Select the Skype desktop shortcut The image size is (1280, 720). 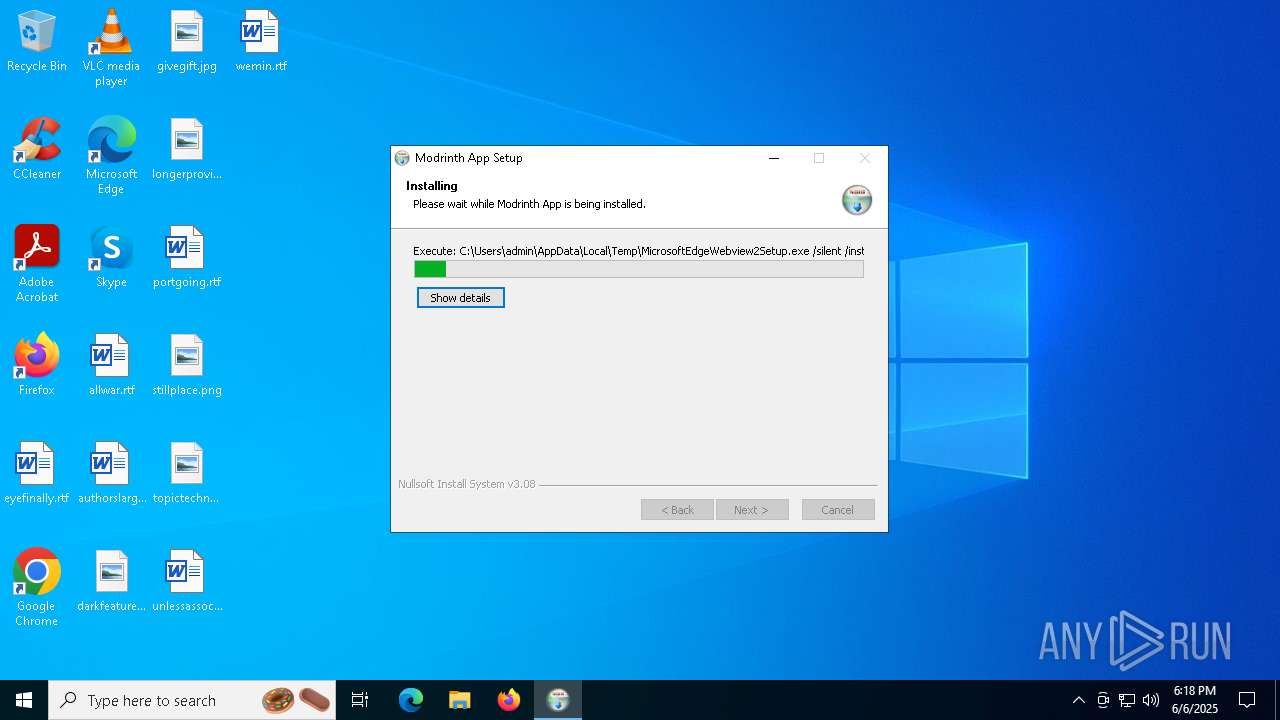(x=111, y=257)
